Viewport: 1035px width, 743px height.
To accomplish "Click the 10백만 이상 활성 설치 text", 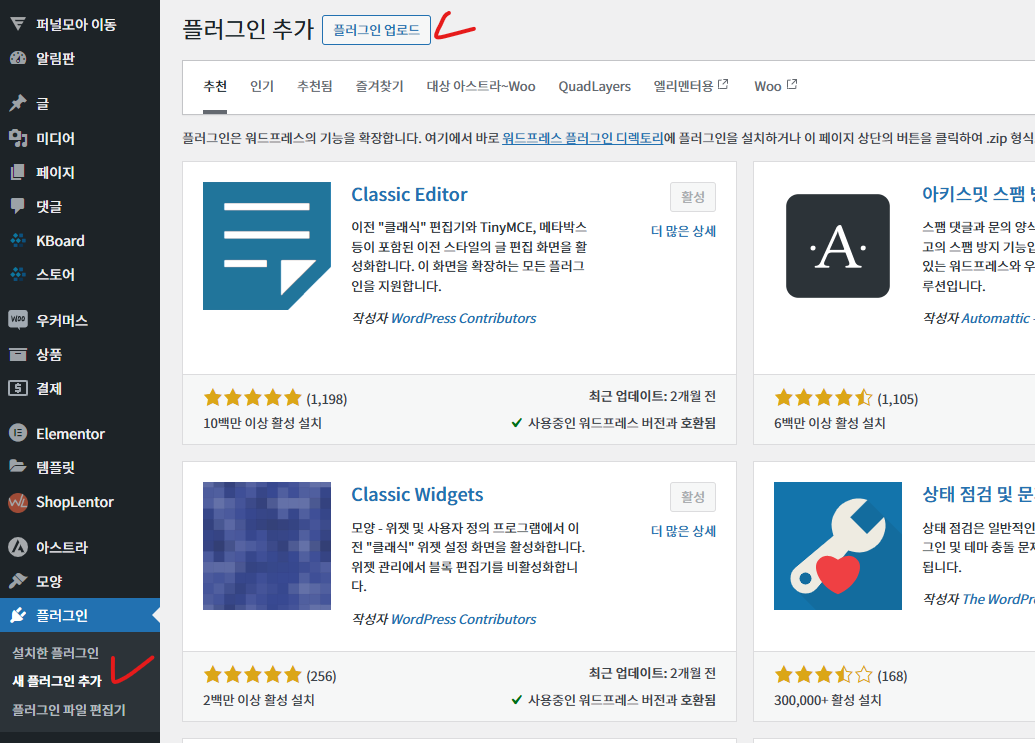I will click(x=262, y=423).
